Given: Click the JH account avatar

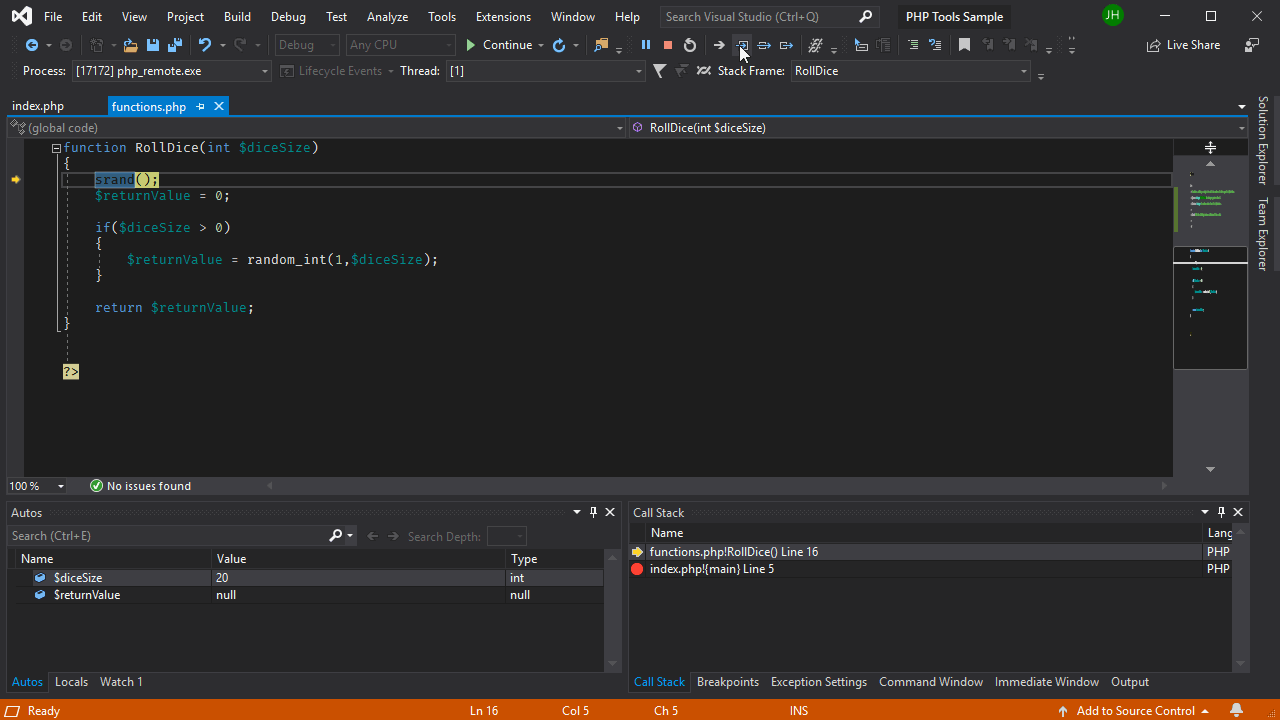Looking at the screenshot, I should (x=1112, y=16).
